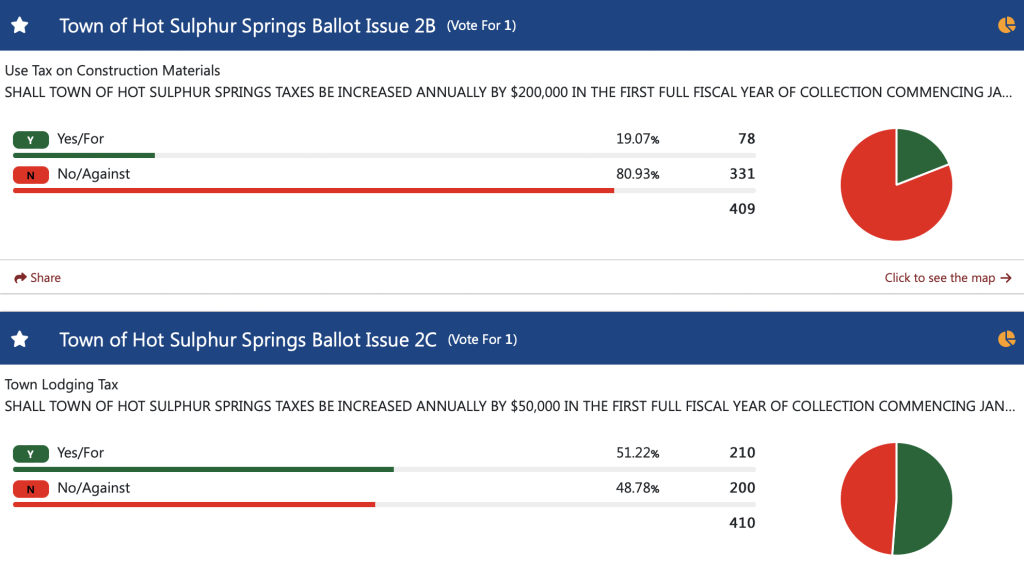1024x566 pixels.
Task: Click the Issue 2C pie chart
Action: [x=896, y=498]
